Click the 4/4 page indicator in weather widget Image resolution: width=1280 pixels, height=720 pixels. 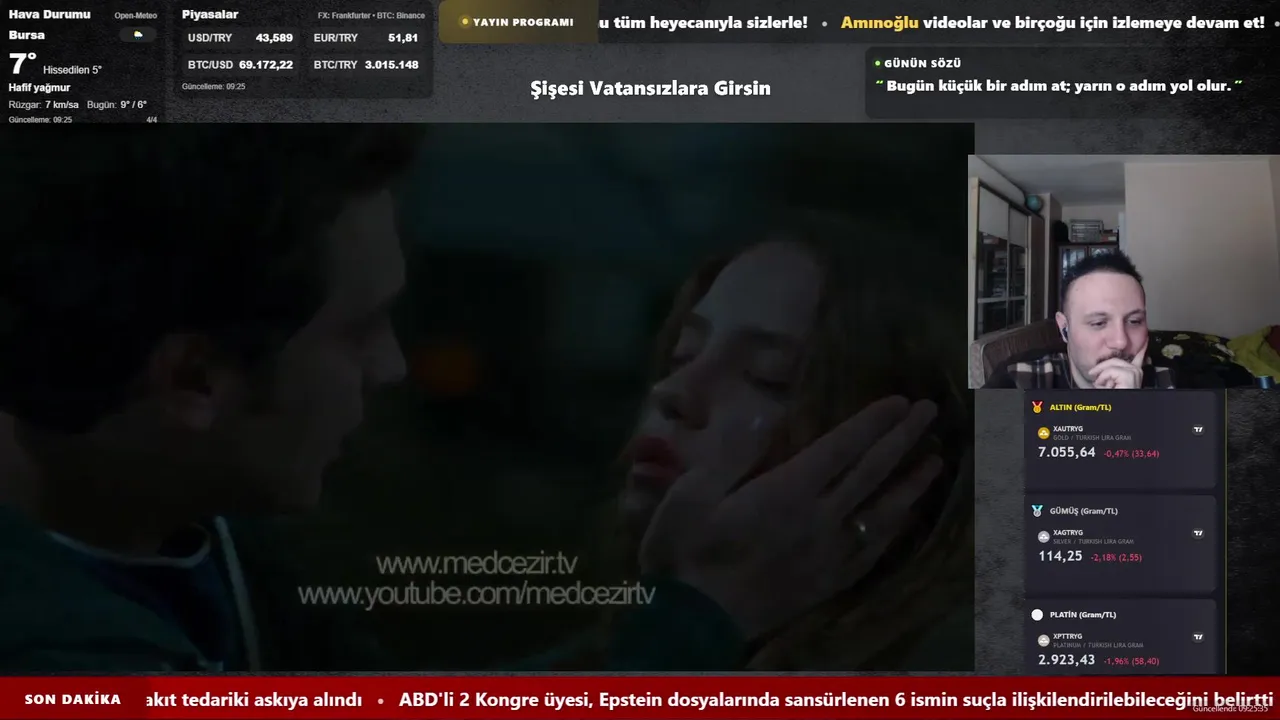(x=152, y=120)
